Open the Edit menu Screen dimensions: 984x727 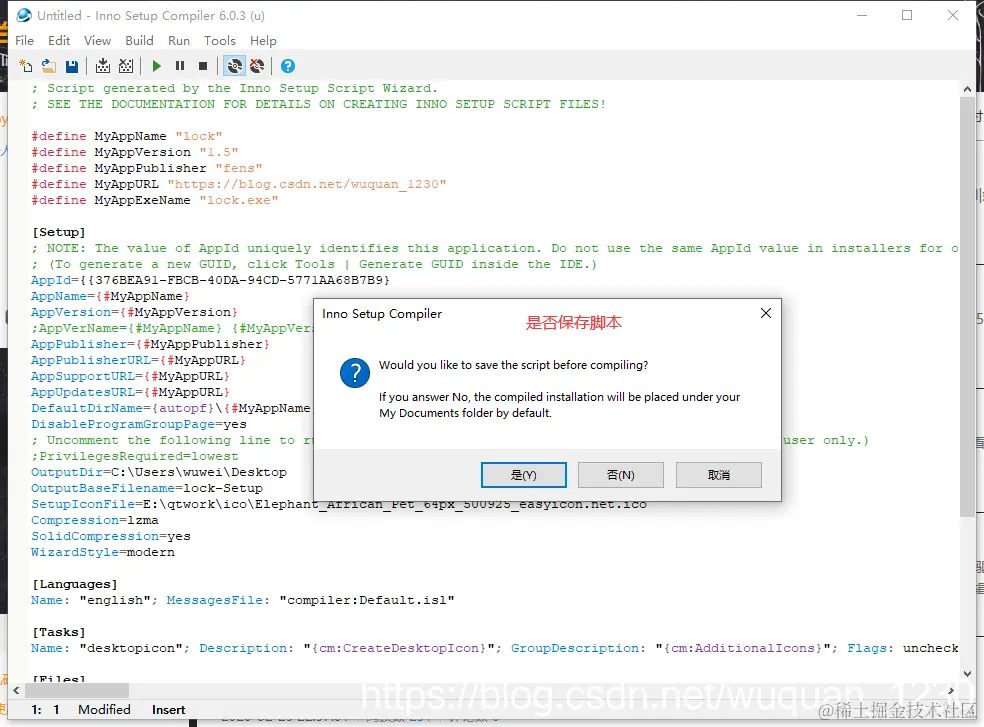point(59,41)
